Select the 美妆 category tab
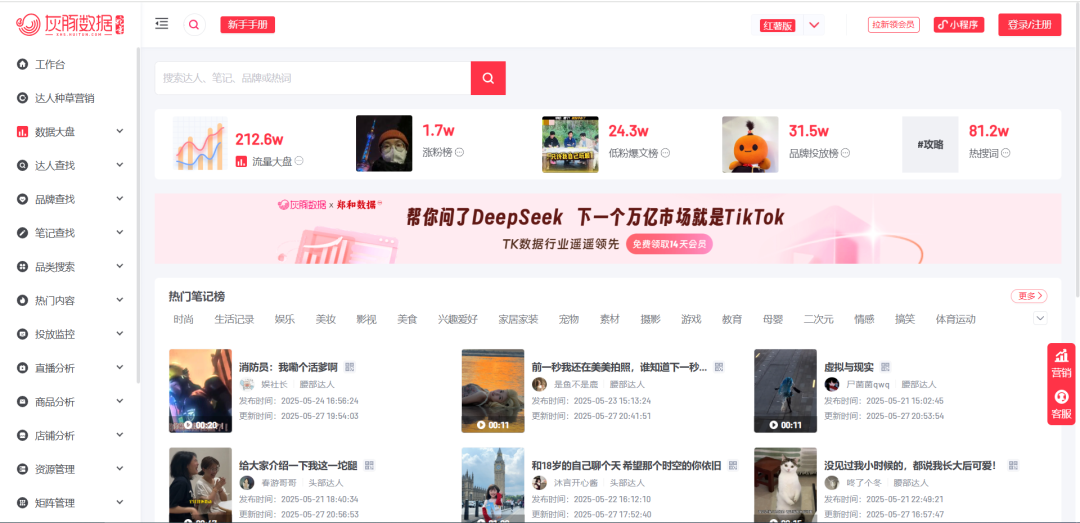The height and width of the screenshot is (523, 1080). click(325, 319)
